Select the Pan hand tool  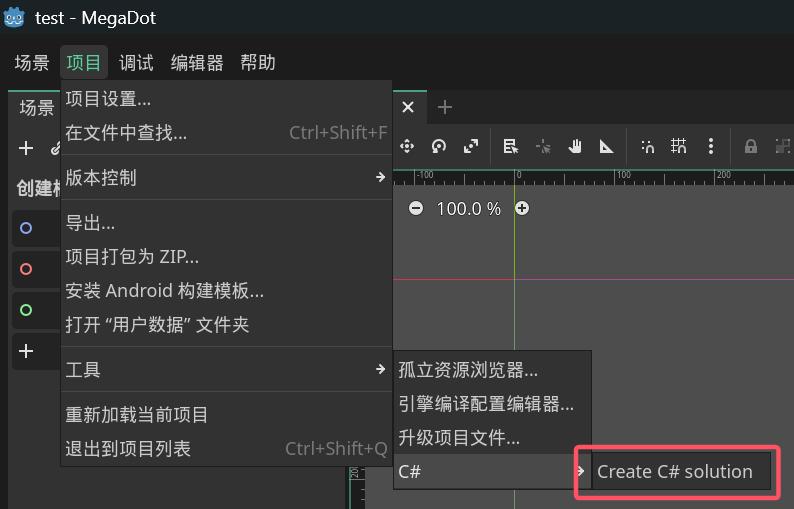click(x=575, y=146)
